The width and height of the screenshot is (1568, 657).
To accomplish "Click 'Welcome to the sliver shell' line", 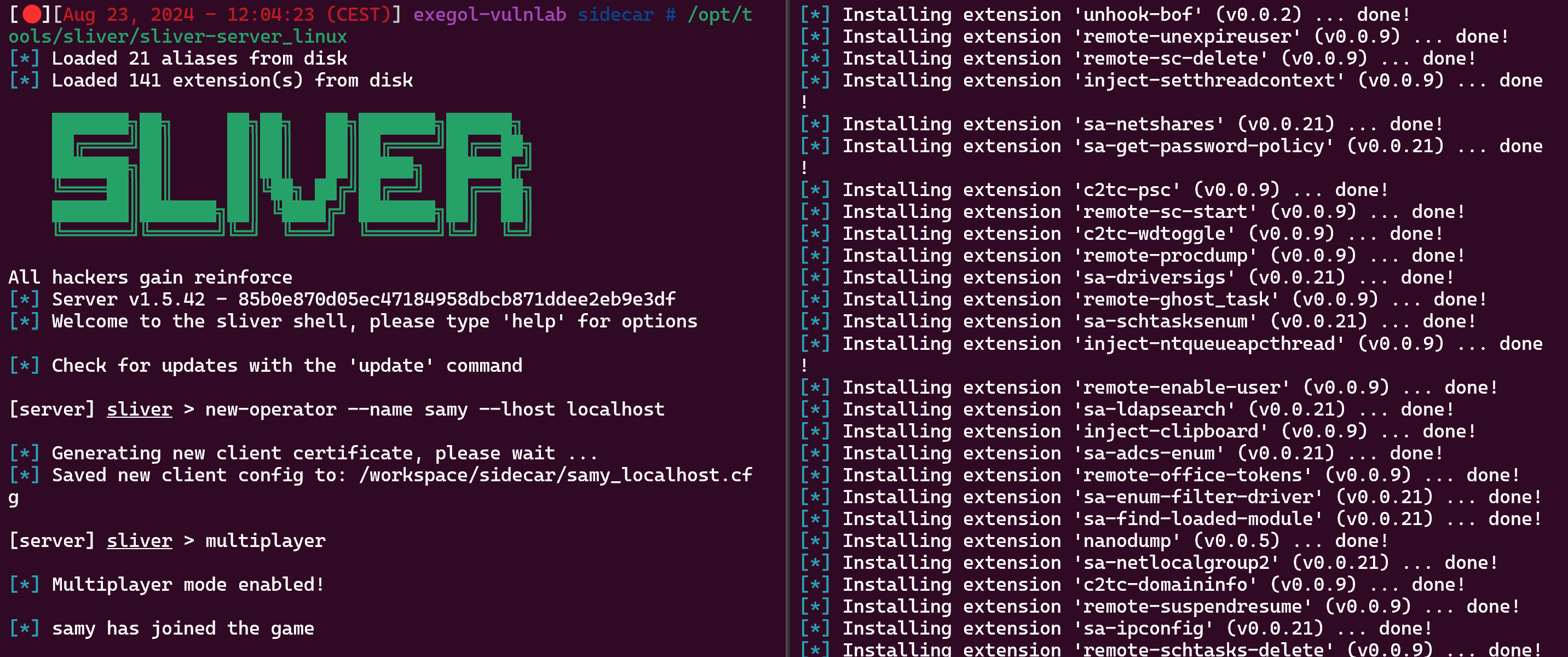I will (x=353, y=321).
